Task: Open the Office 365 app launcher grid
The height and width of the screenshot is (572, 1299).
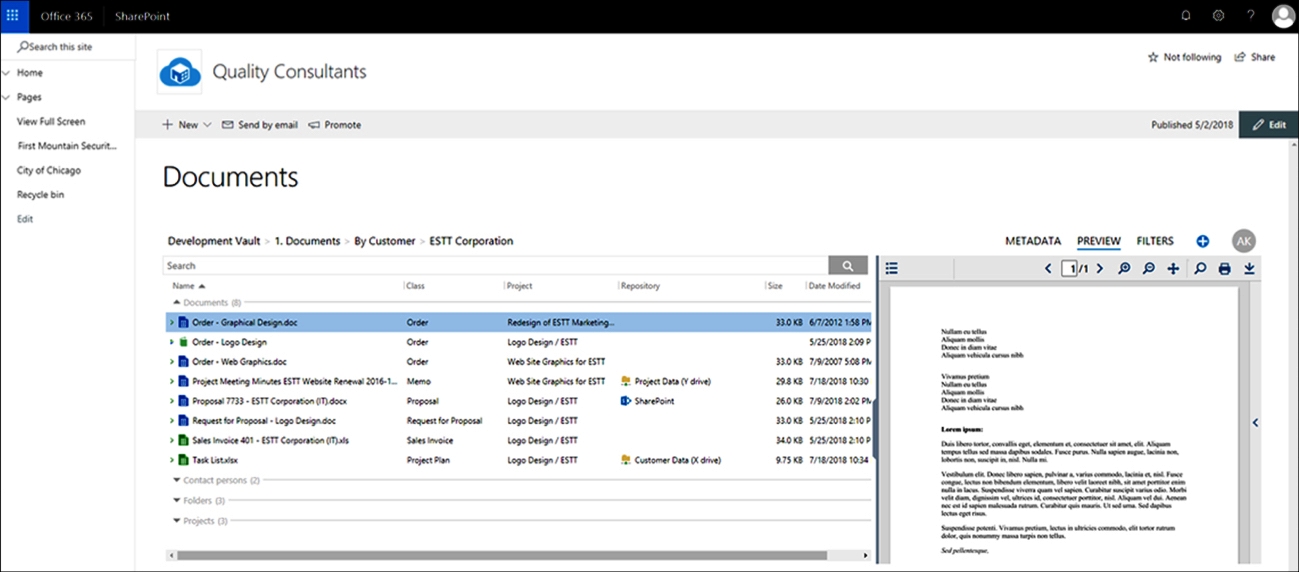Action: [13, 16]
